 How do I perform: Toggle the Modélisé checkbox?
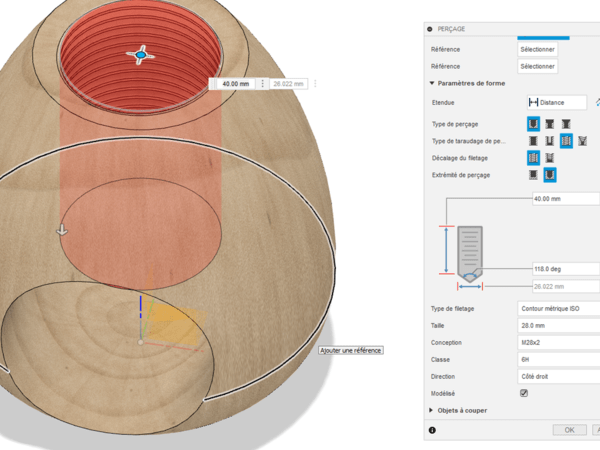pyautogui.click(x=524, y=393)
